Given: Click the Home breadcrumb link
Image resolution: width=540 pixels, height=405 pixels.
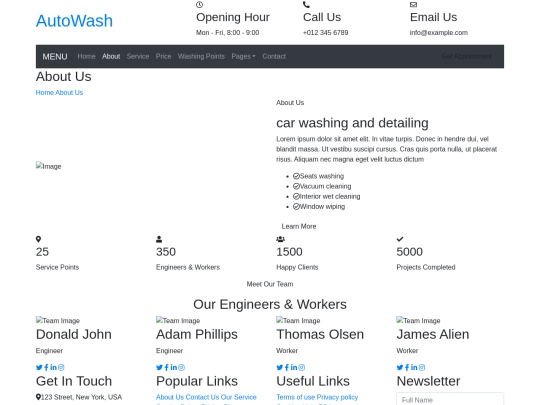Looking at the screenshot, I should [x=45, y=92].
